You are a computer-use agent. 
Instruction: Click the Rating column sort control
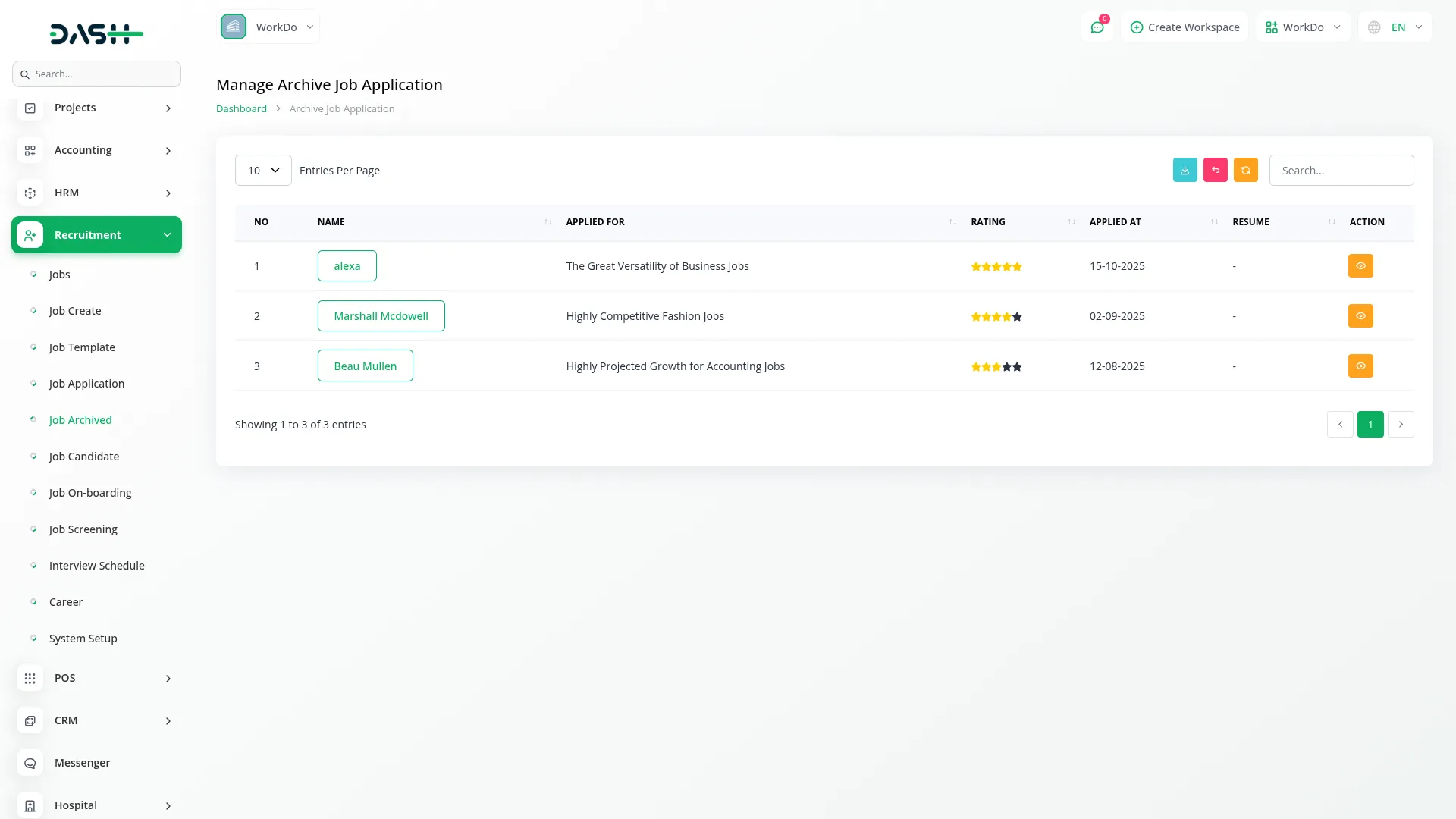click(x=1071, y=222)
